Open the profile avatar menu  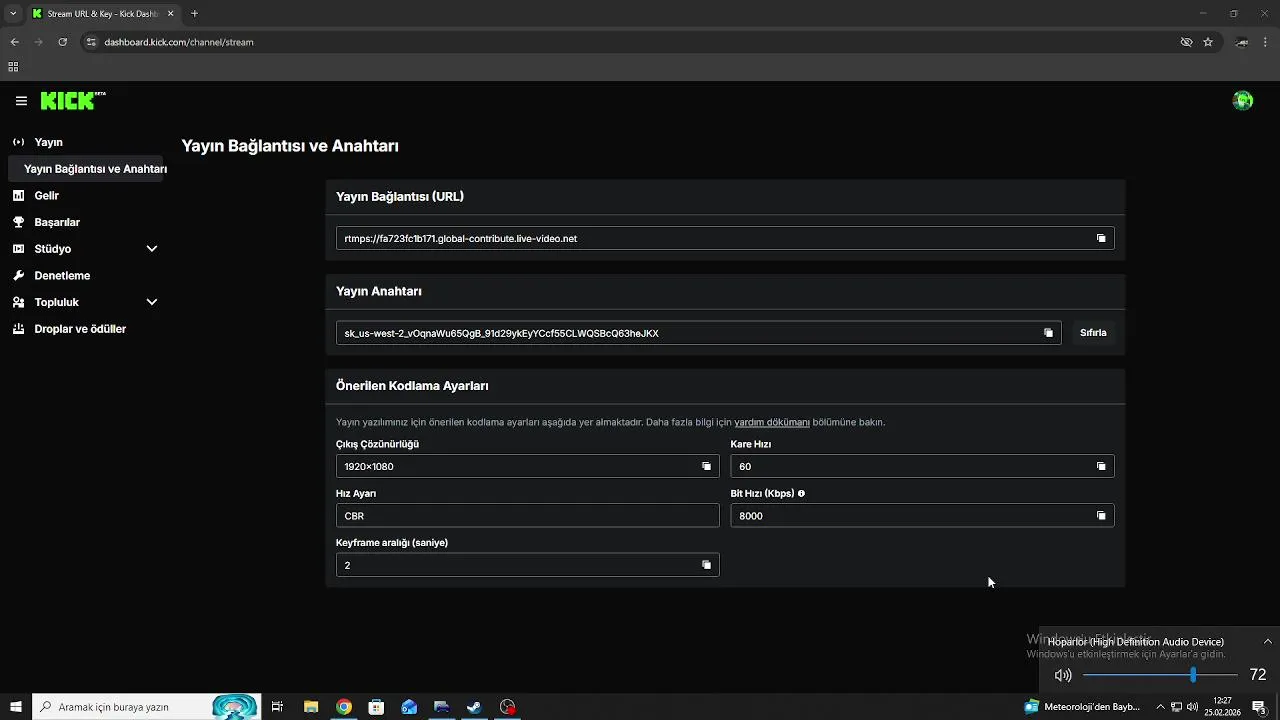[x=1243, y=100]
